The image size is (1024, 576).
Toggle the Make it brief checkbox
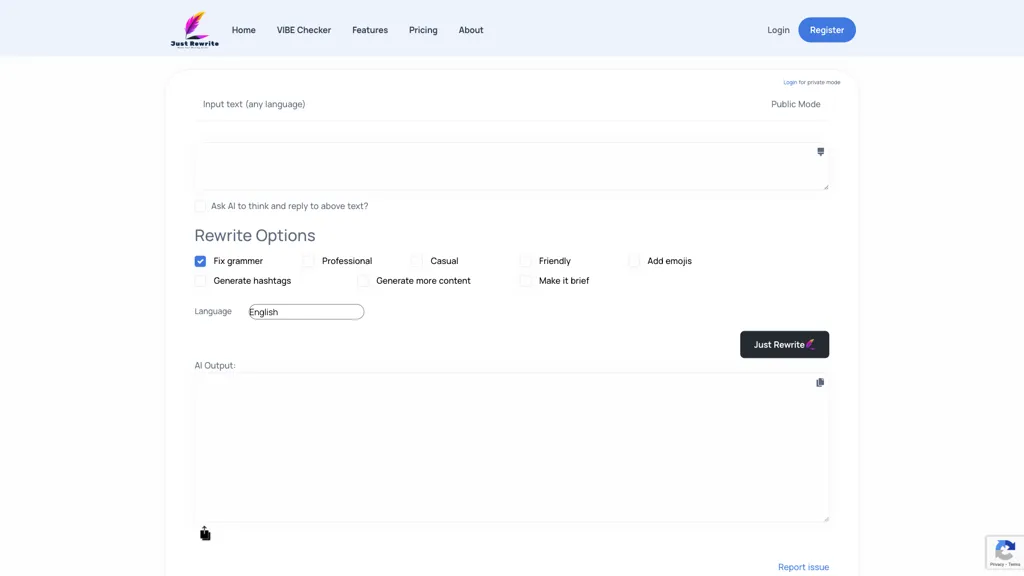pyautogui.click(x=525, y=281)
